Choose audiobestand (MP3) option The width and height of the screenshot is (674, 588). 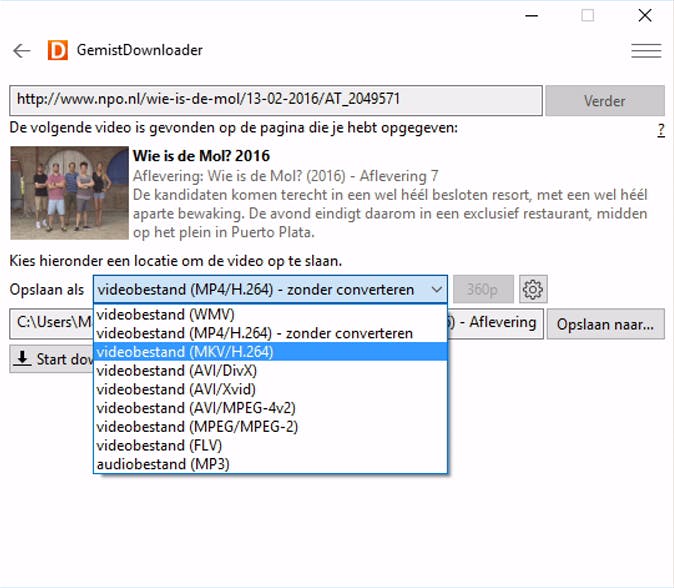click(x=270, y=464)
